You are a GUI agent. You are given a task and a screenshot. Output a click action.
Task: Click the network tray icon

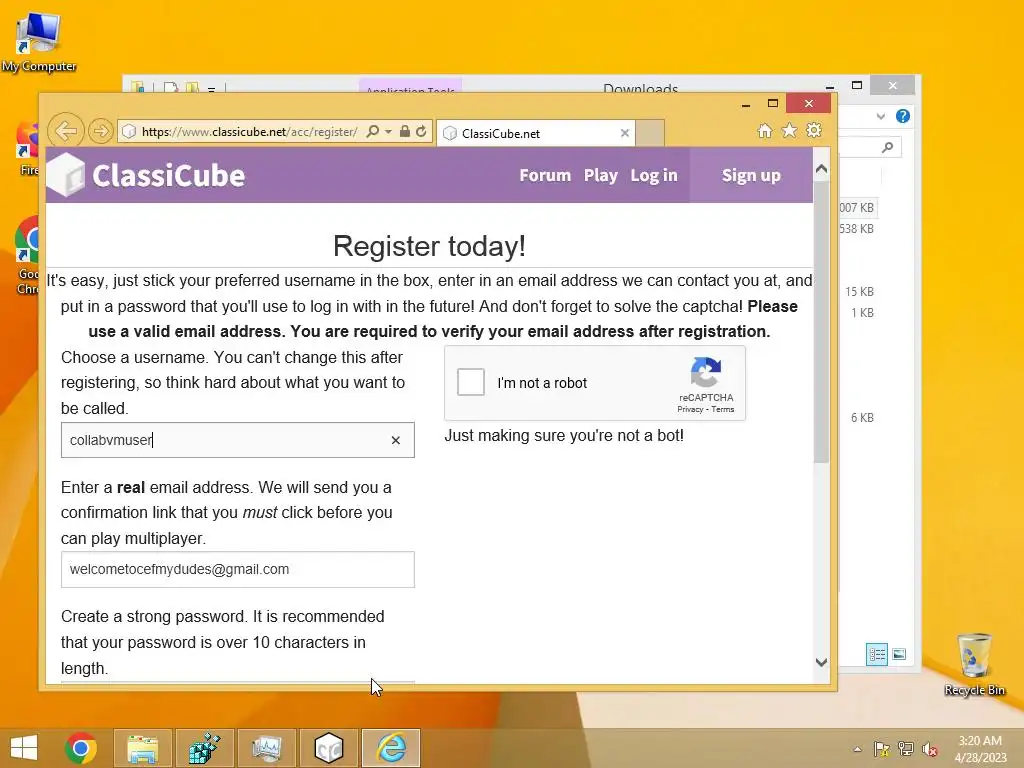[x=906, y=749]
